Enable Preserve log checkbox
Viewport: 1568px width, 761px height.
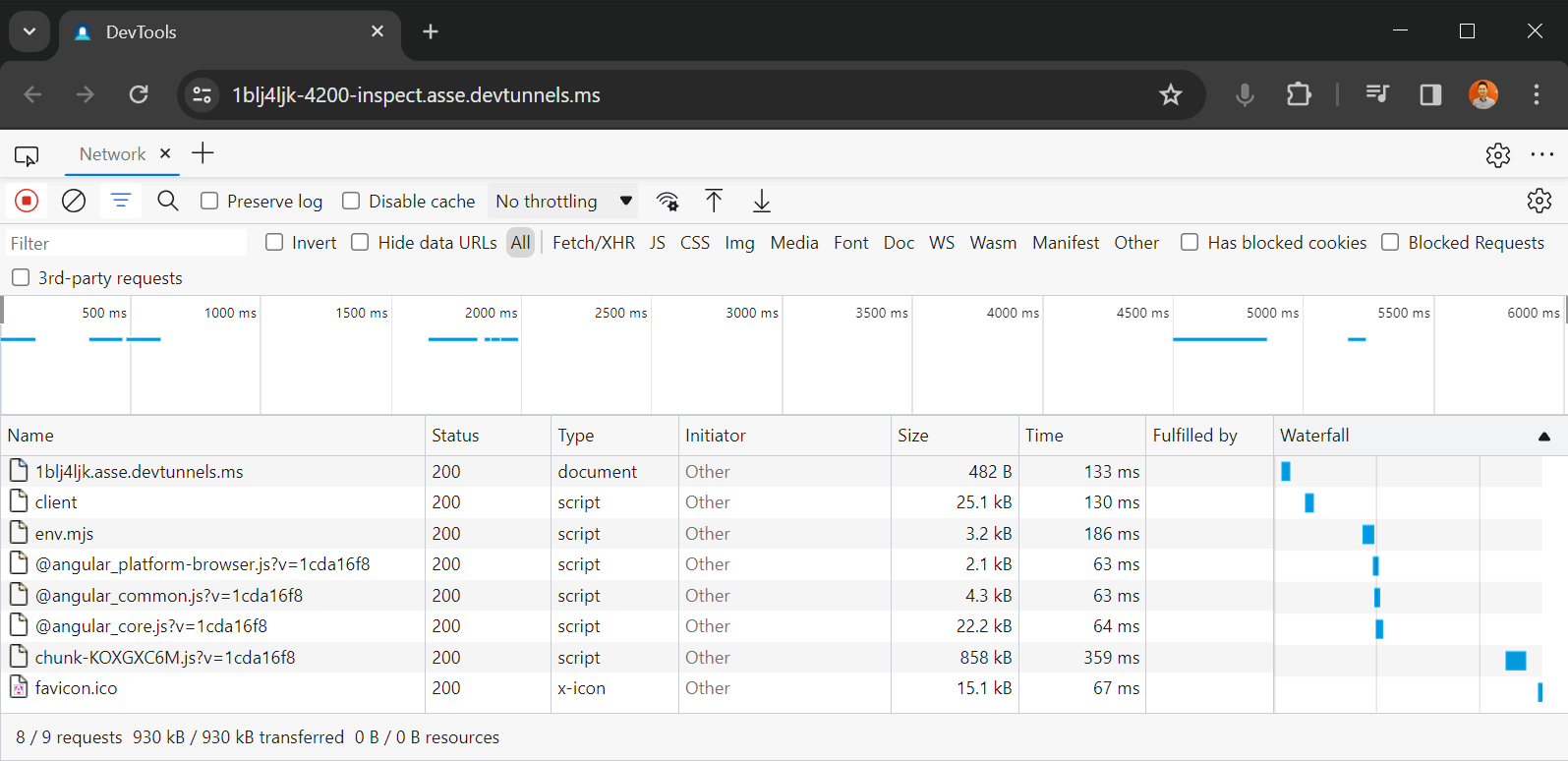tap(209, 201)
